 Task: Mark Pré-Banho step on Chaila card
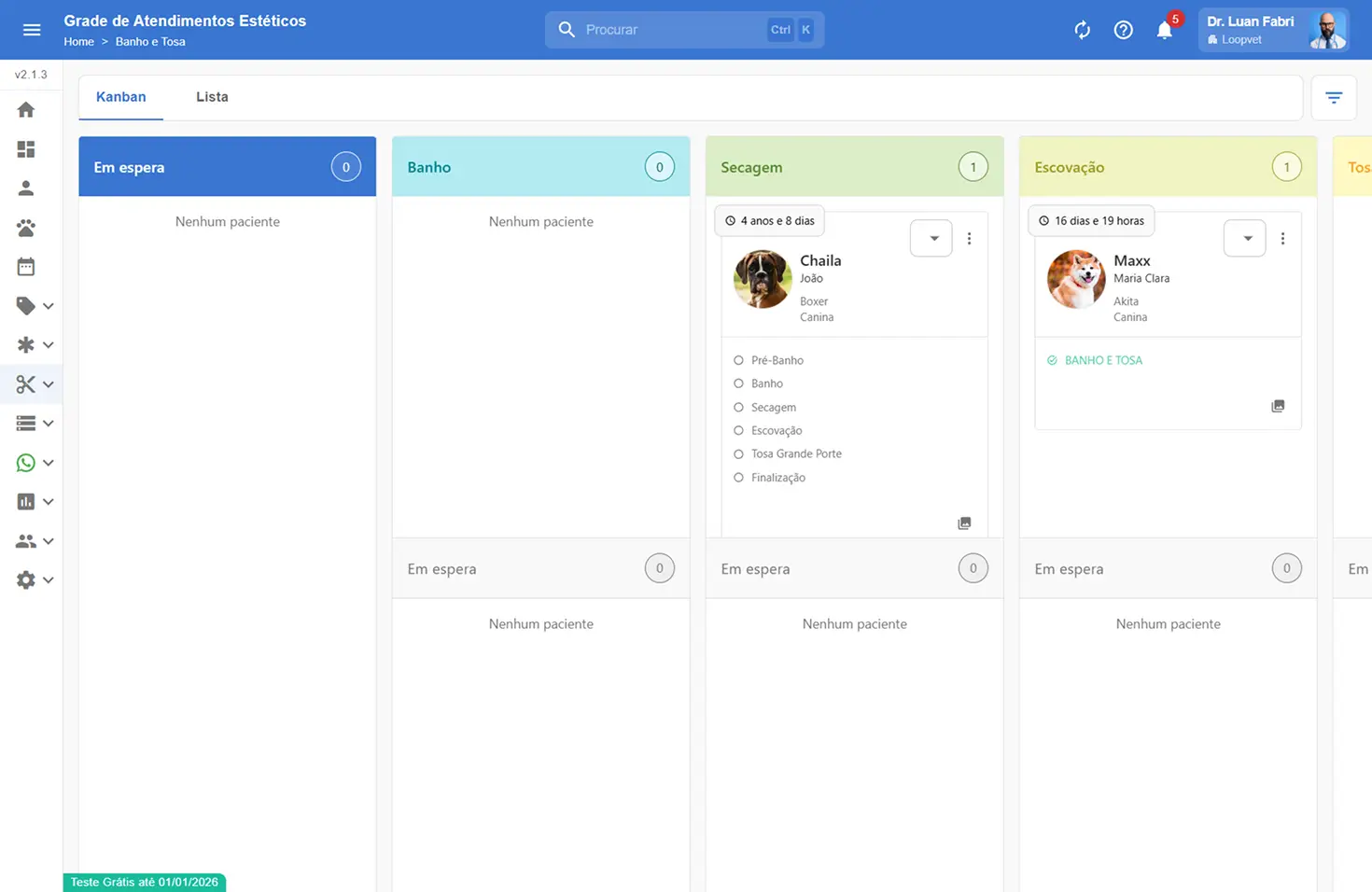[x=738, y=360]
